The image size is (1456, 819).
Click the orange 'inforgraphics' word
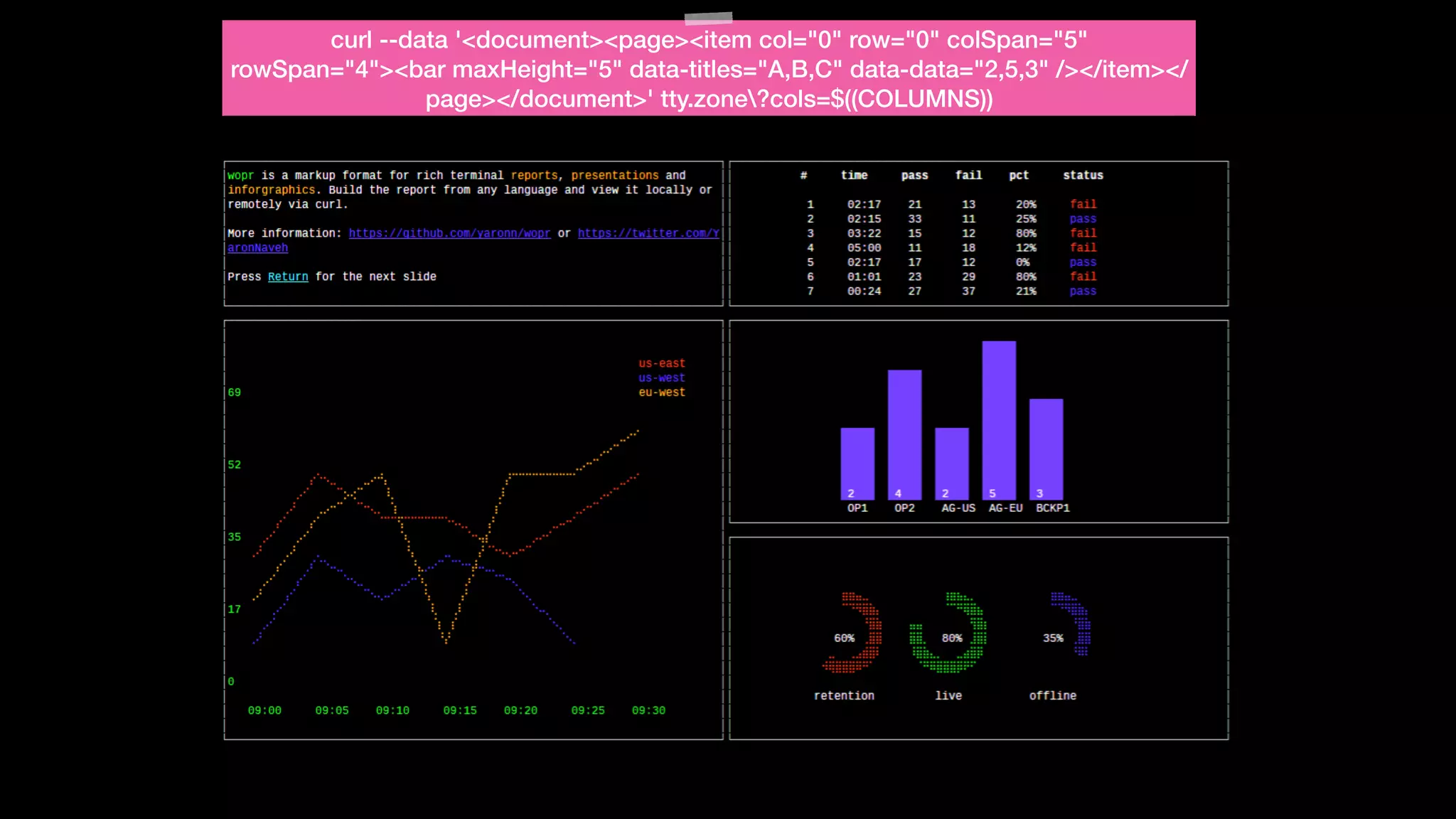tap(272, 190)
